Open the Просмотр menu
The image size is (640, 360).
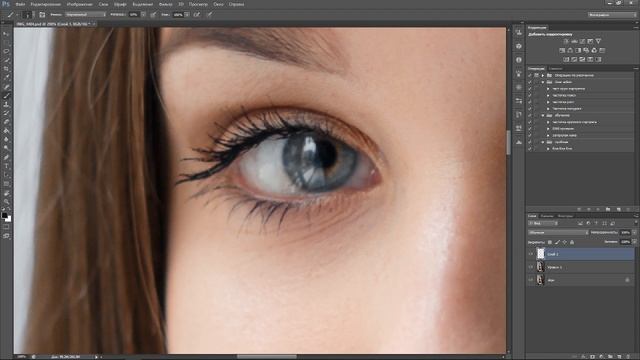[198, 4]
